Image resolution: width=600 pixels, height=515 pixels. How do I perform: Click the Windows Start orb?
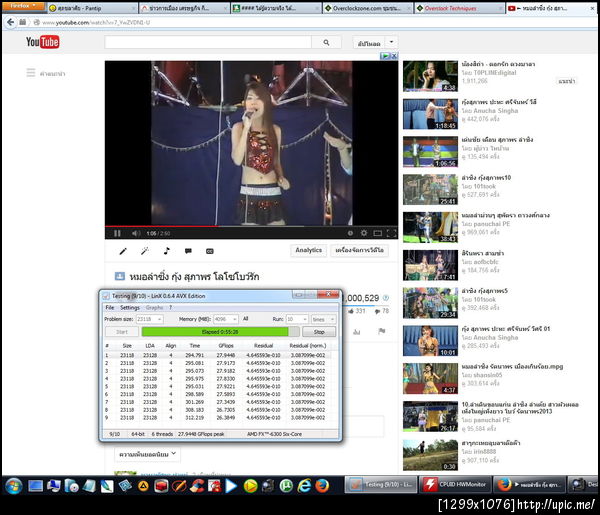point(13,486)
